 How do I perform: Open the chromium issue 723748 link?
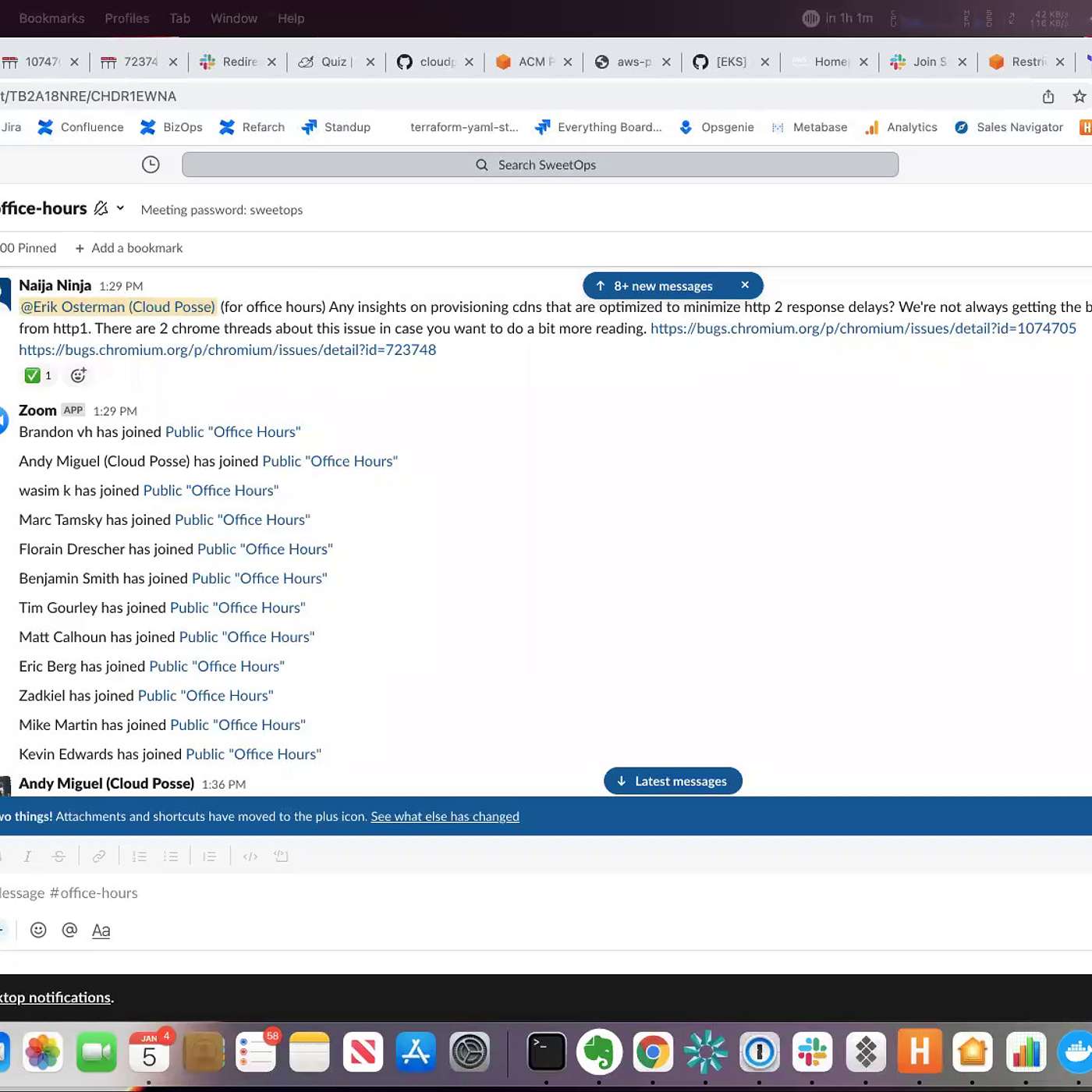(x=227, y=349)
